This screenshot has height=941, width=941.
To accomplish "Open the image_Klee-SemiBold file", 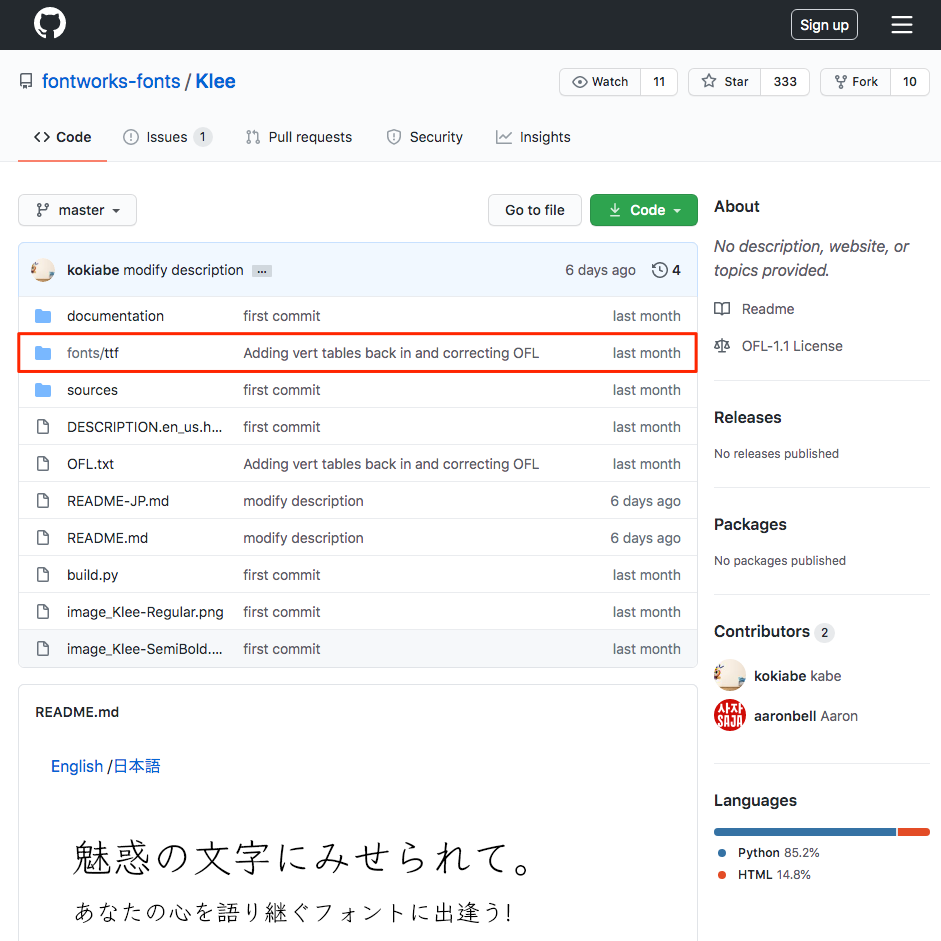I will [x=145, y=649].
